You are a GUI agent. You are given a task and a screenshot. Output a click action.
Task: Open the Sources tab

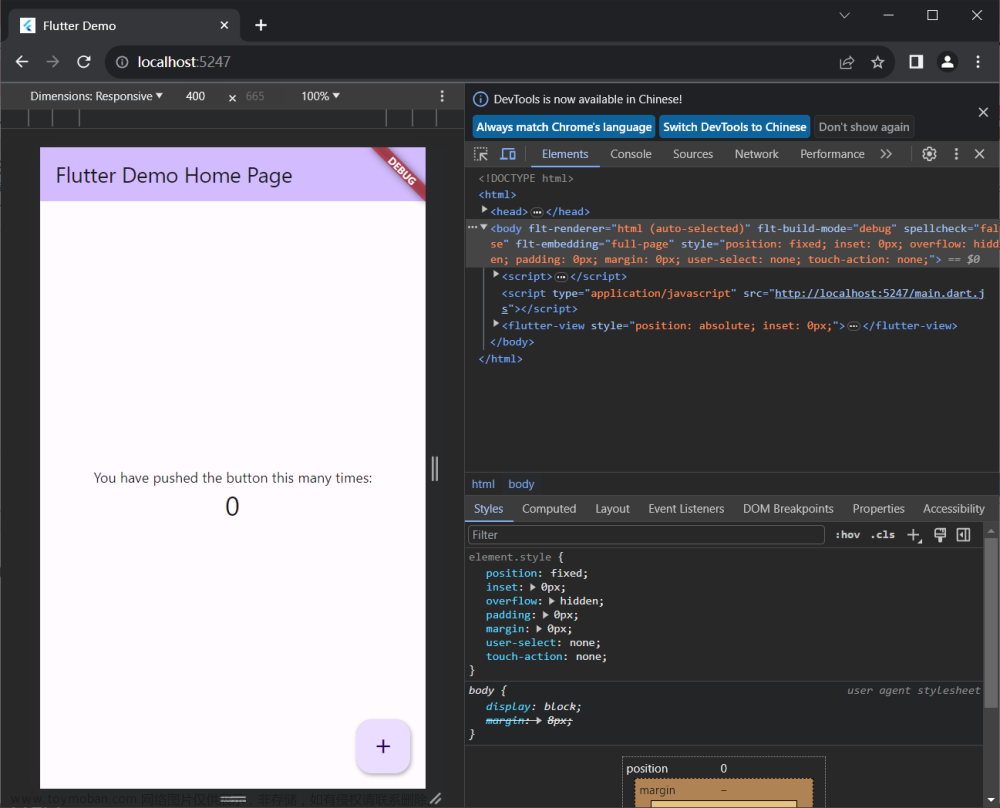tap(693, 154)
